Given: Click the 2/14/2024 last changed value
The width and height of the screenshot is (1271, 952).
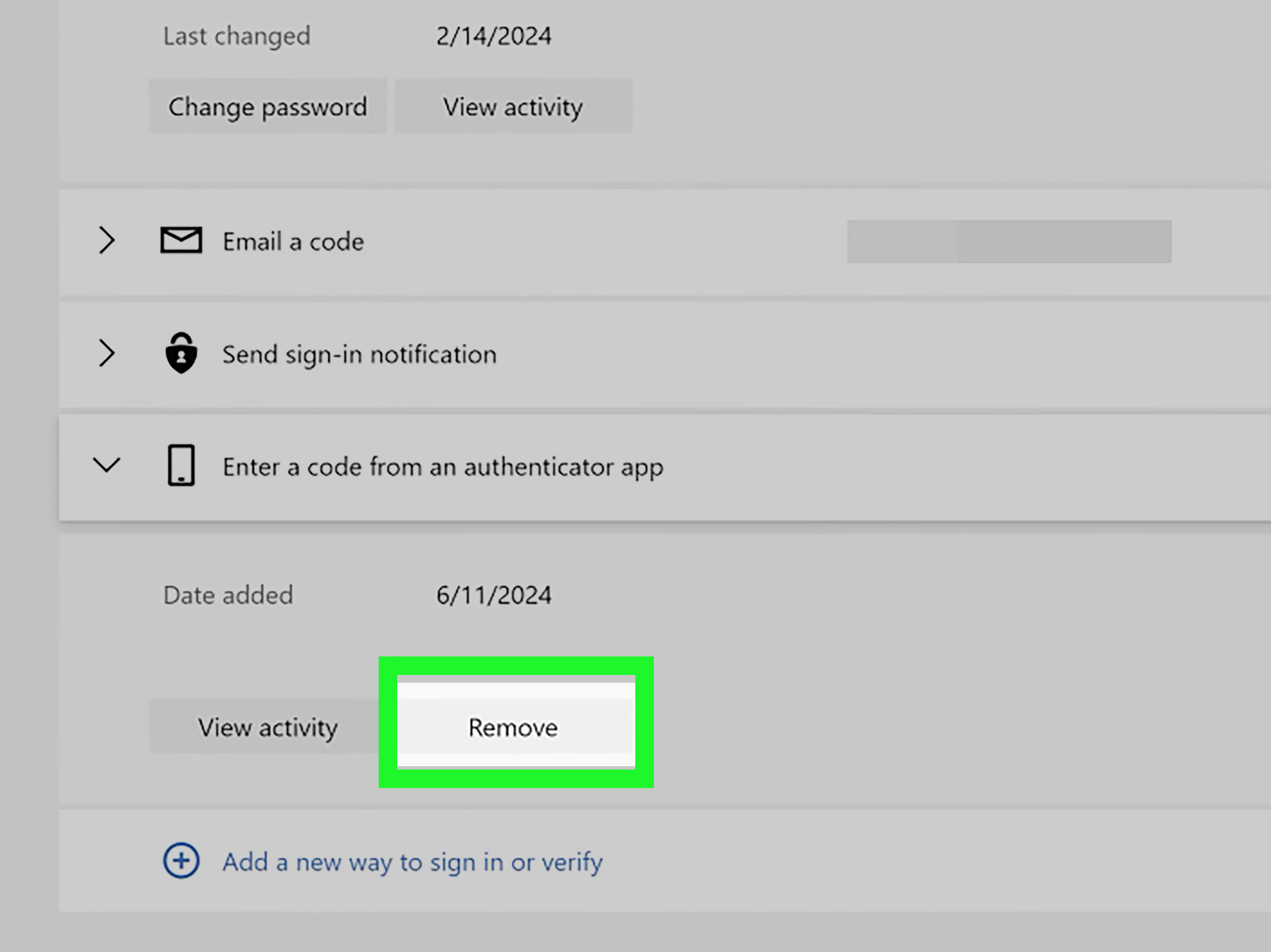Looking at the screenshot, I should tap(494, 36).
